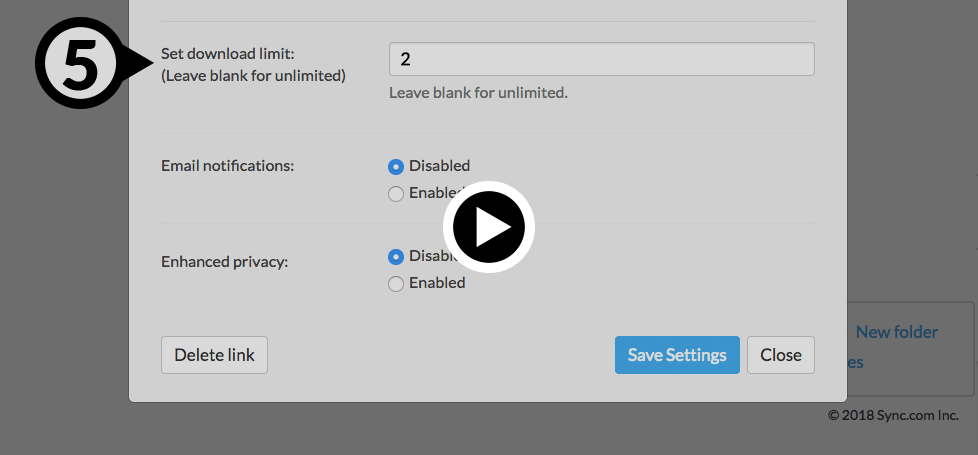
Task: Click the 2018 Sync.com Inc. copyright text
Action: (893, 415)
